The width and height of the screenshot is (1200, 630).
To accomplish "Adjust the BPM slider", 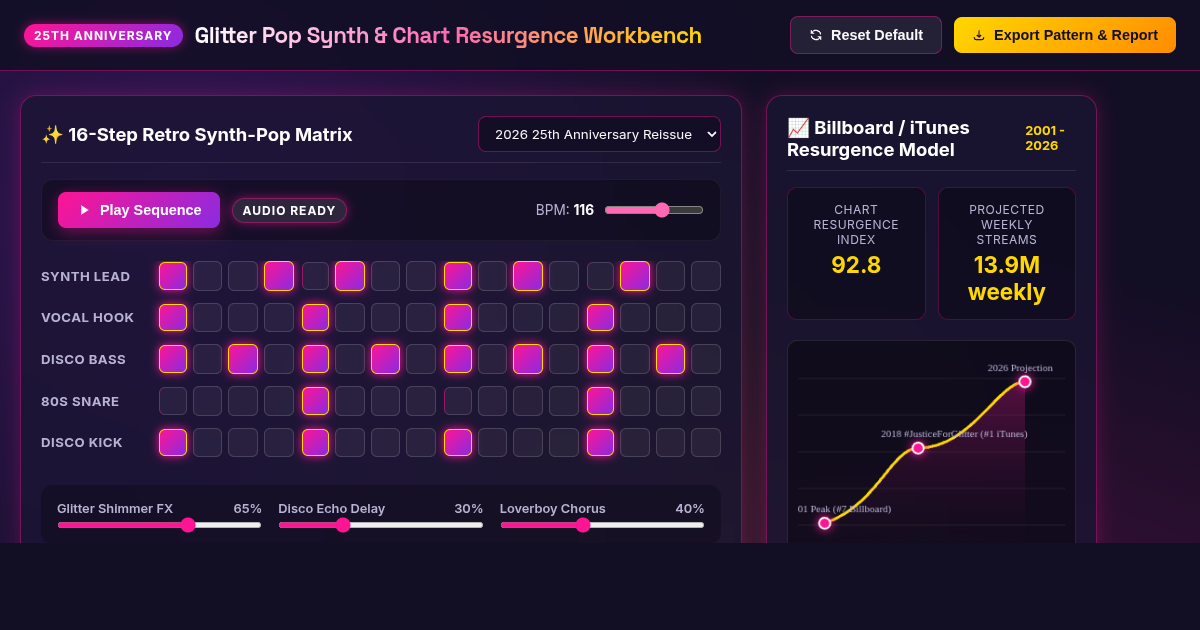I will [x=654, y=210].
